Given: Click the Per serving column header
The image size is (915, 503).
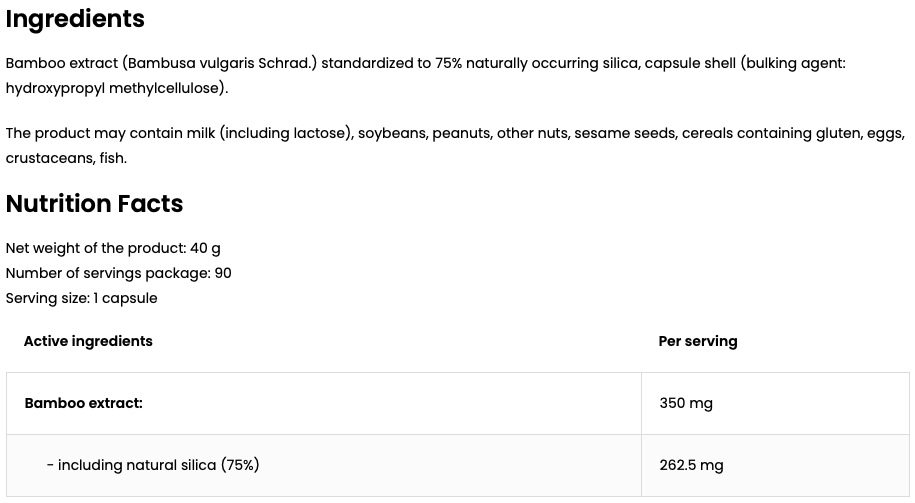Looking at the screenshot, I should (698, 341).
